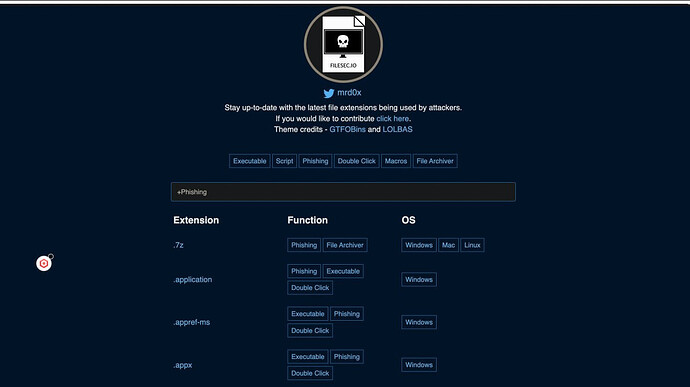Filter by the Executable tag at top
690x387 pixels.
click(x=250, y=161)
